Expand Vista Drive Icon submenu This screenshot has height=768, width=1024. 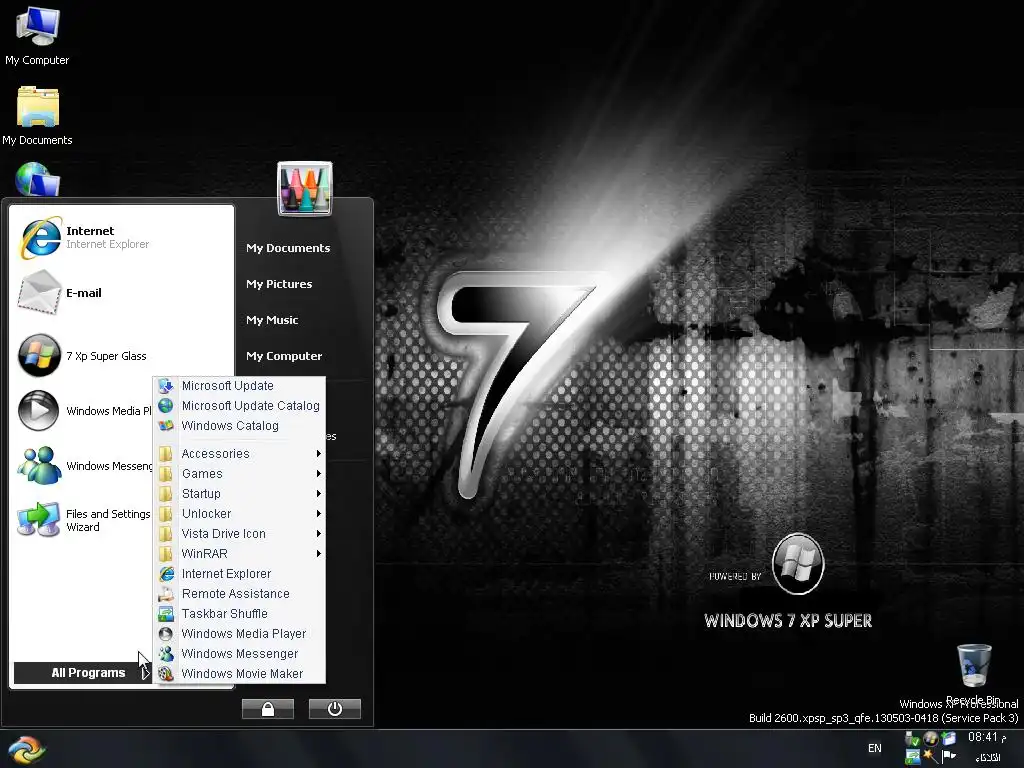[239, 534]
